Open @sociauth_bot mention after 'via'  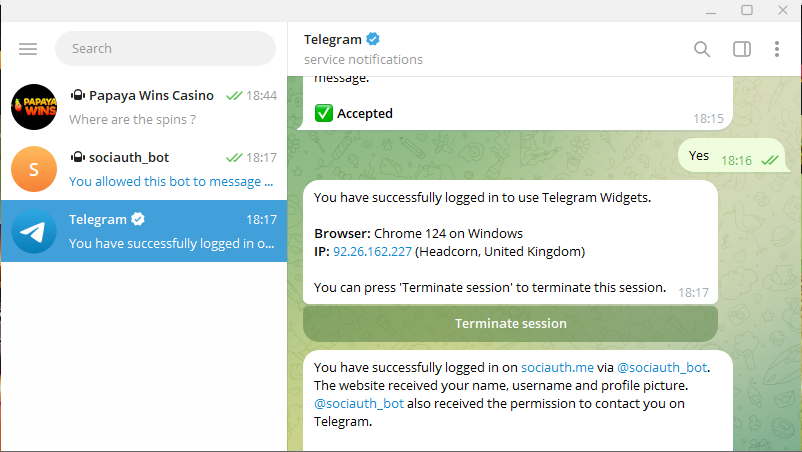pyautogui.click(x=662, y=367)
